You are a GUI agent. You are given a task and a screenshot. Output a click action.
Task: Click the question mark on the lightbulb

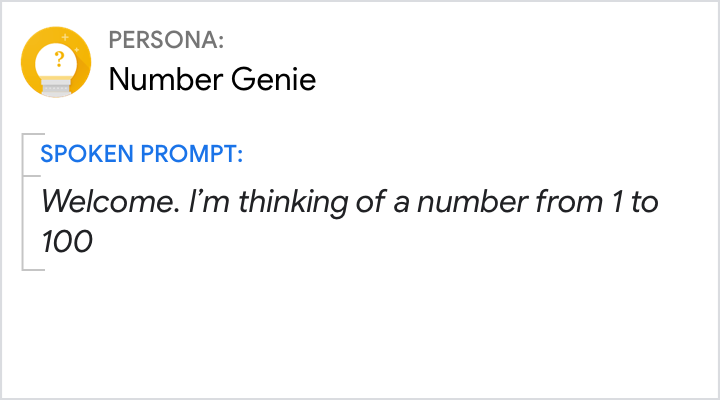pos(58,58)
